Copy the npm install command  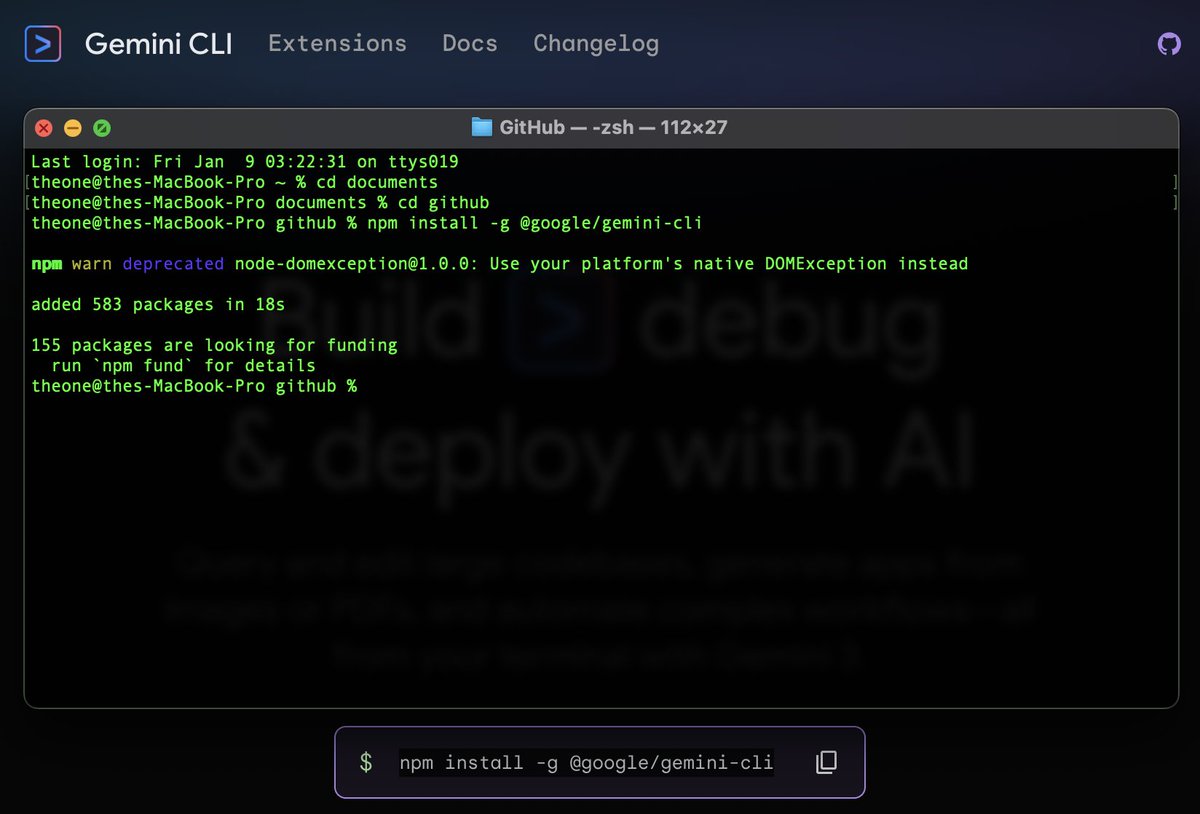(826, 762)
